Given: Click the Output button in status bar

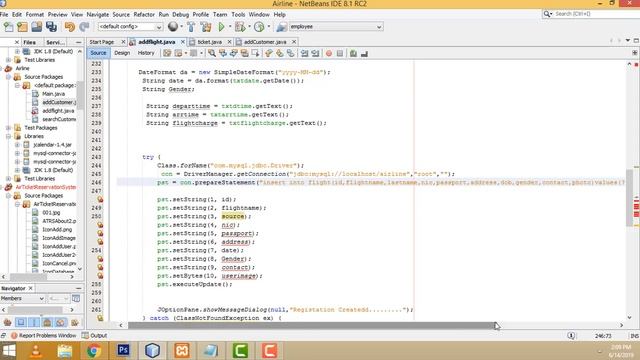Looking at the screenshot, I should [x=94, y=336].
